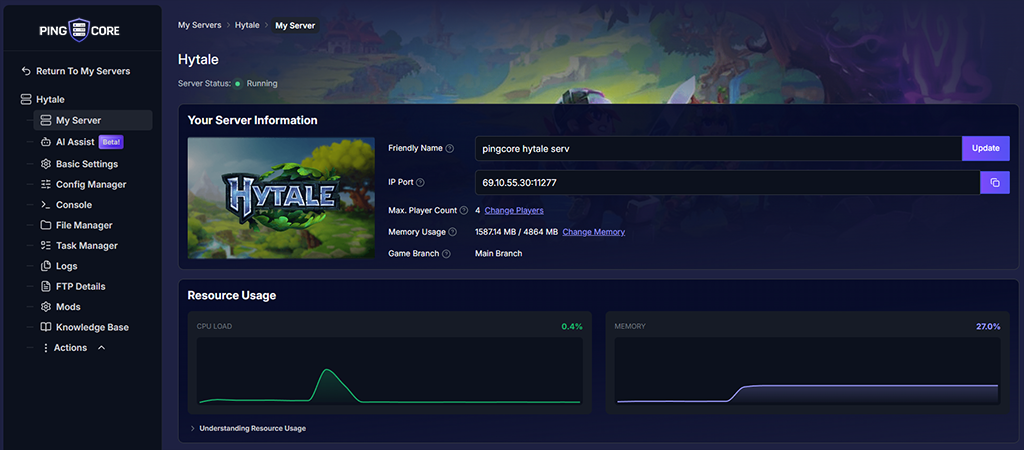Click the Change Memory link

click(594, 232)
